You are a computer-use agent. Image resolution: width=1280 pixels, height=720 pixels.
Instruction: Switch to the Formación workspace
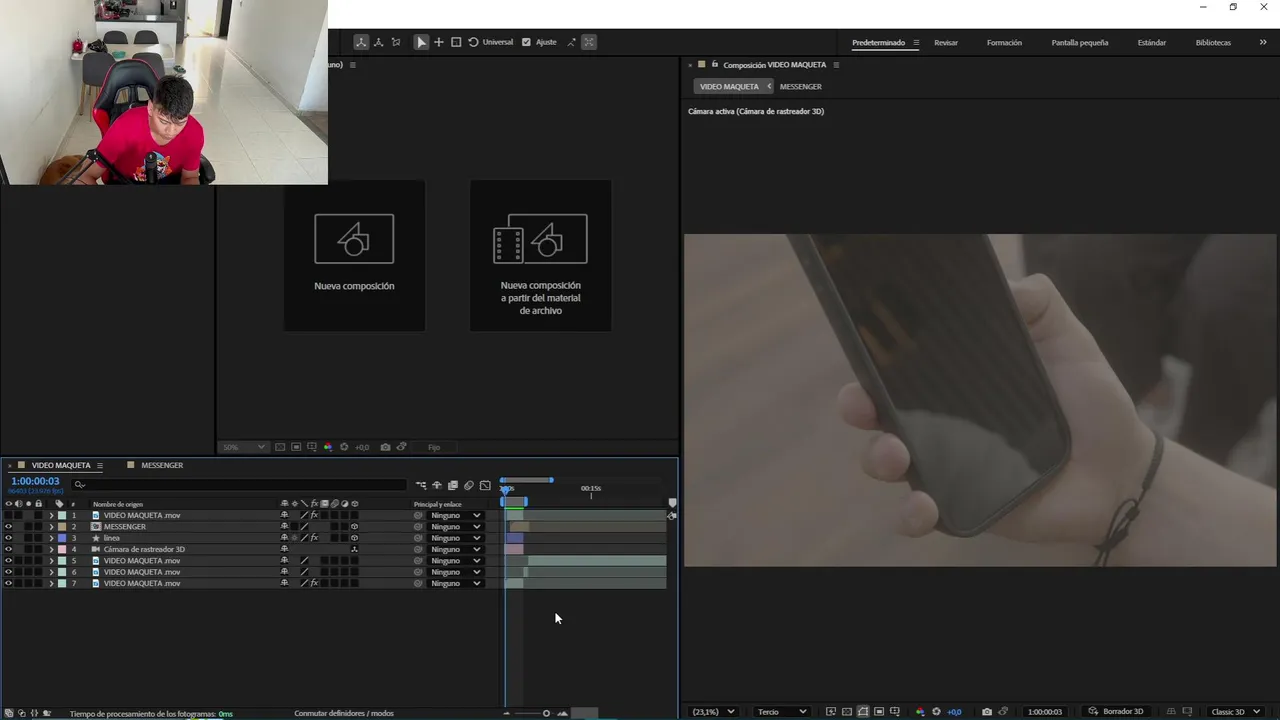pyautogui.click(x=1004, y=43)
